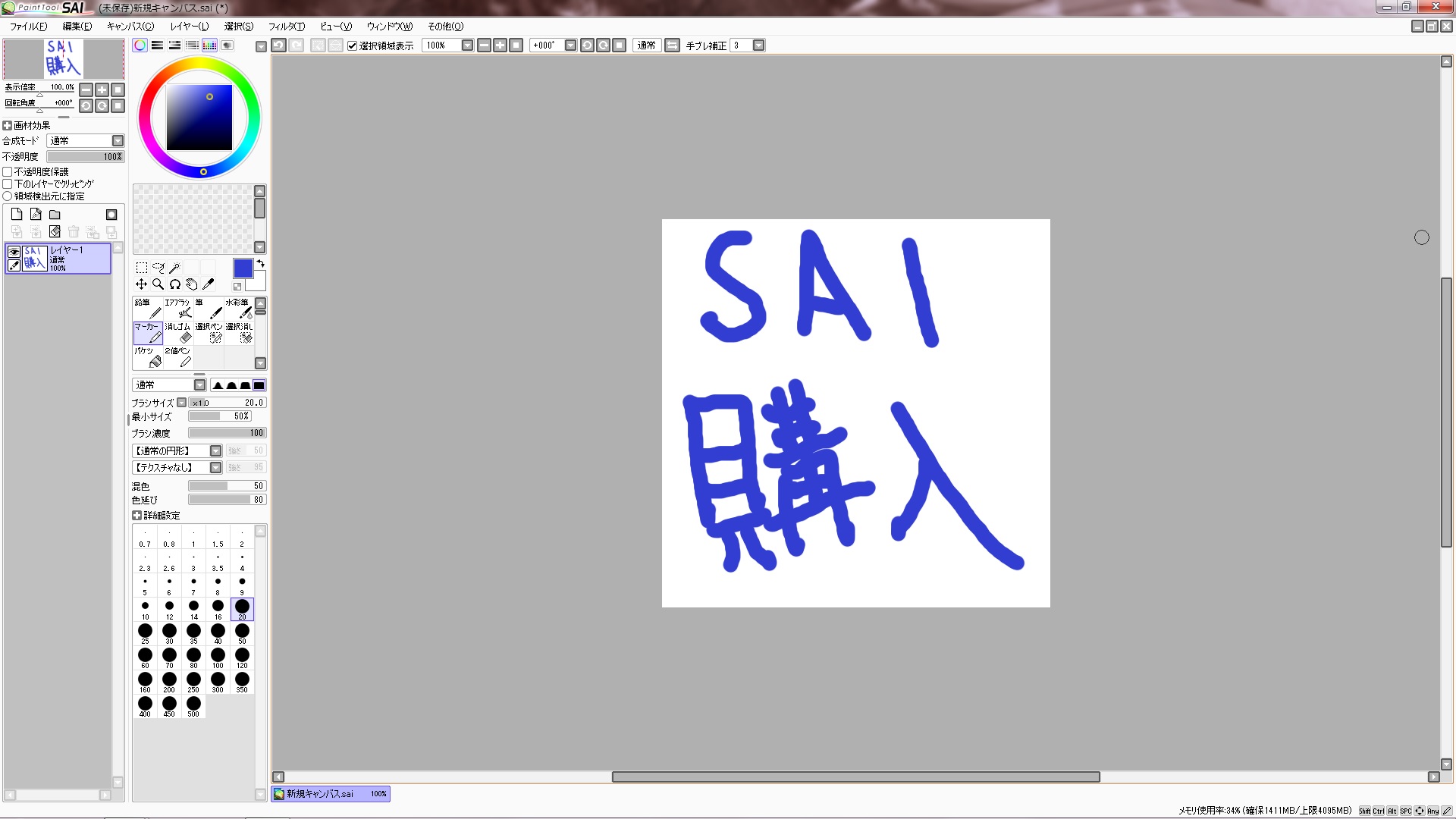1456x819 pixels.
Task: Clear the layer with the erase-layer icon
Action: [x=55, y=231]
